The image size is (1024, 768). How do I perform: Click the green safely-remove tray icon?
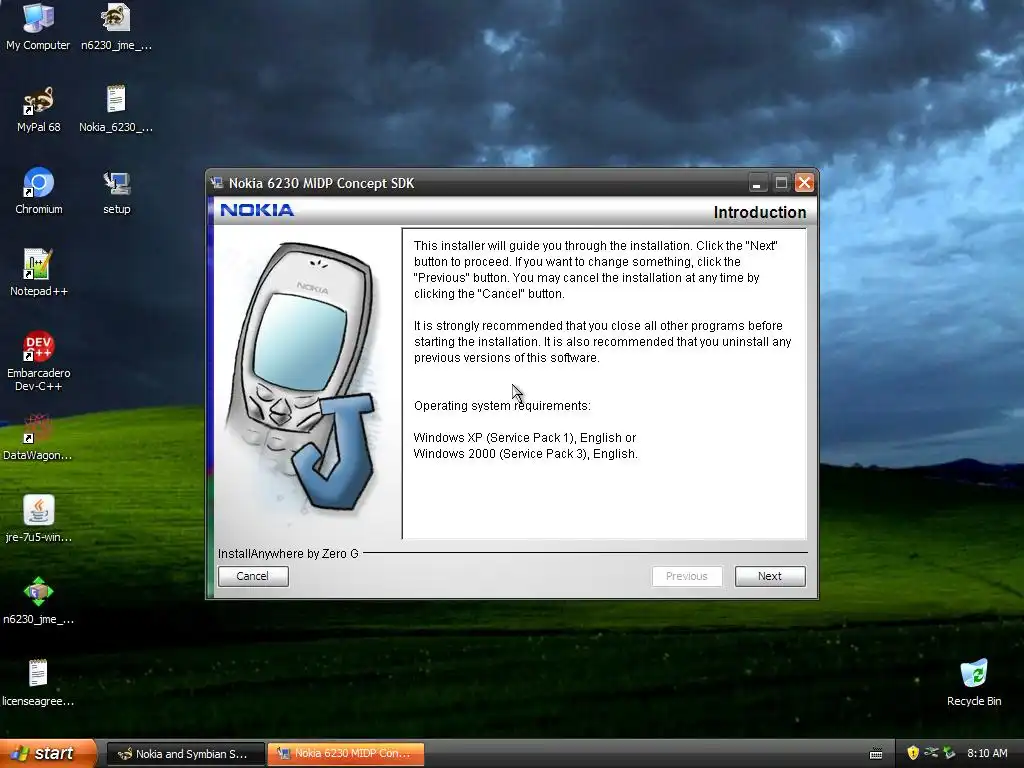pos(949,753)
